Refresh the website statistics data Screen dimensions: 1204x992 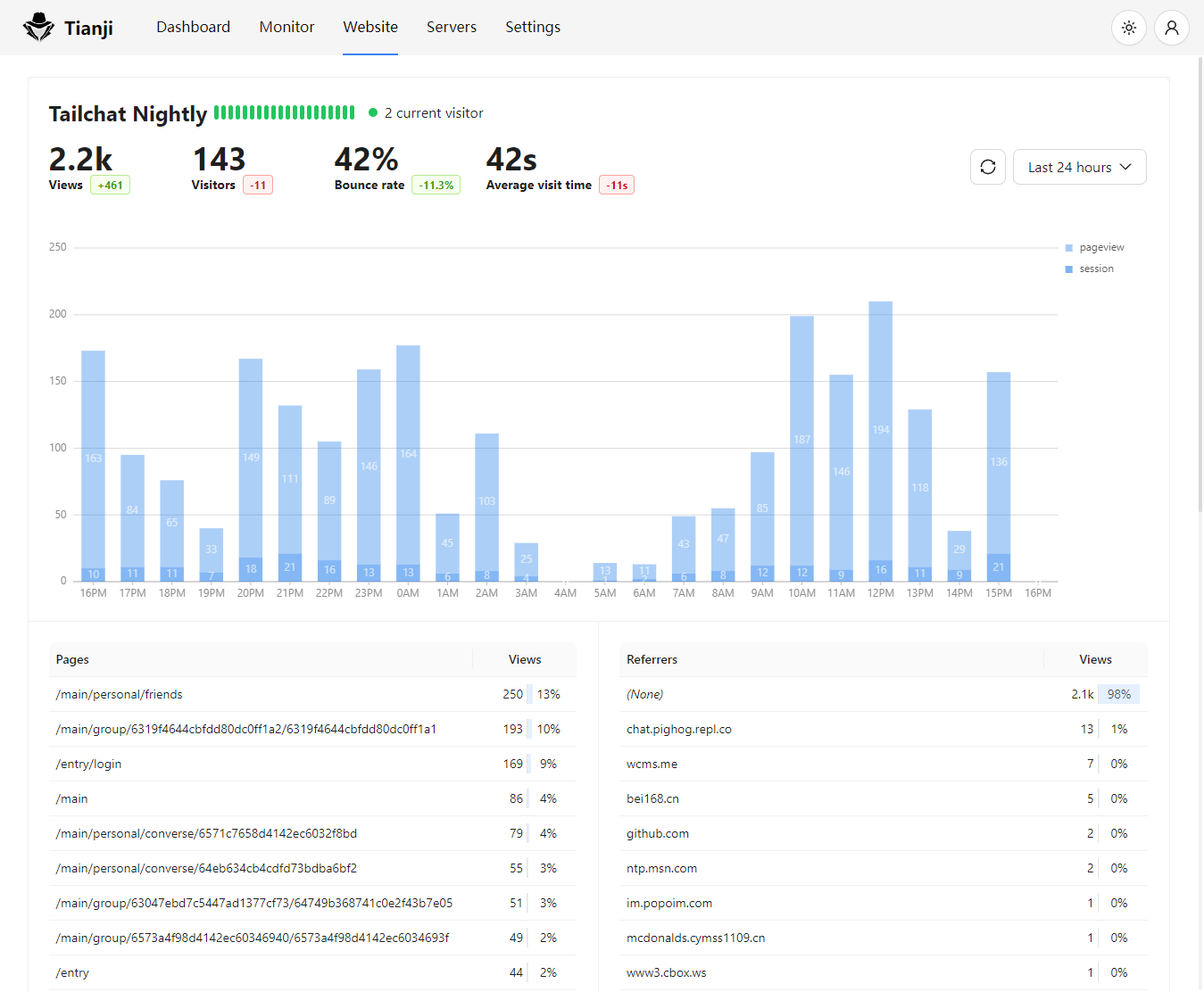click(x=987, y=166)
